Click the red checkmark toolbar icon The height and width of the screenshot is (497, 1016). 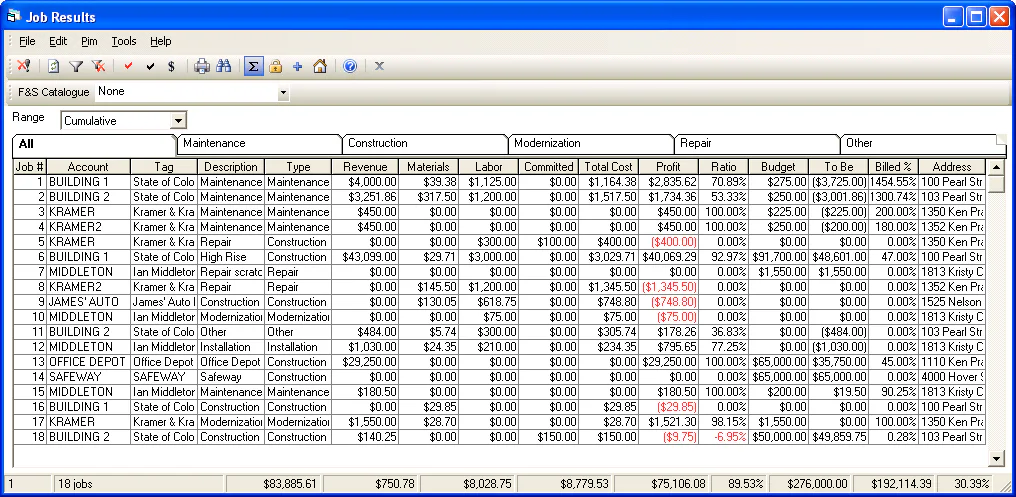pos(128,66)
